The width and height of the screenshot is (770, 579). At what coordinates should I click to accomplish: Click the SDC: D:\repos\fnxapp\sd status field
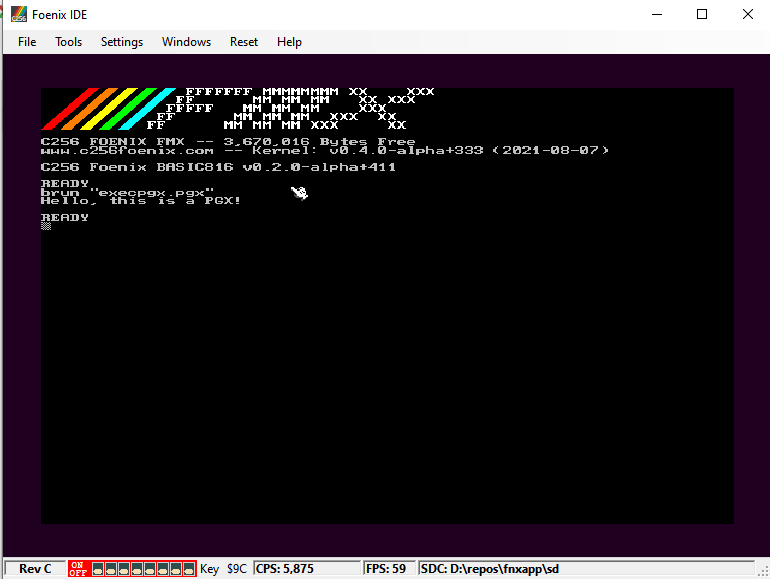click(x=586, y=569)
